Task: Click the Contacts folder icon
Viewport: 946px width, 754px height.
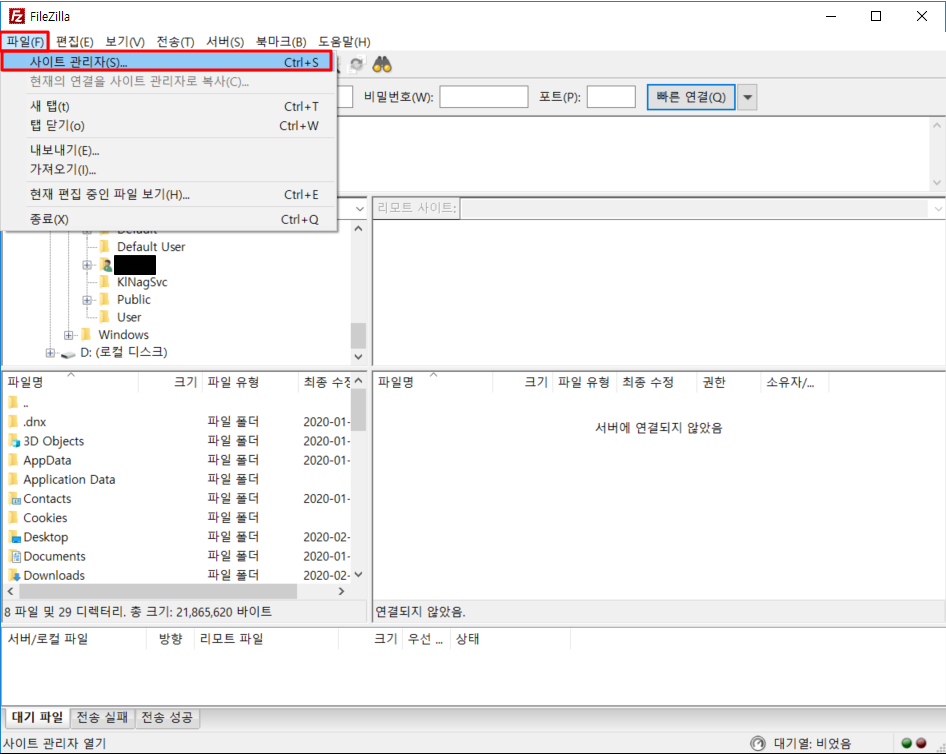Action: pyautogui.click(x=14, y=499)
